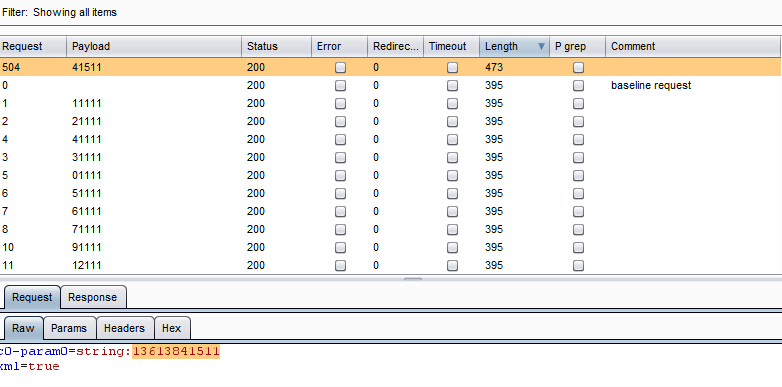
Task: Toggle Timeout checkbox for payload 71111
Action: click(x=452, y=229)
